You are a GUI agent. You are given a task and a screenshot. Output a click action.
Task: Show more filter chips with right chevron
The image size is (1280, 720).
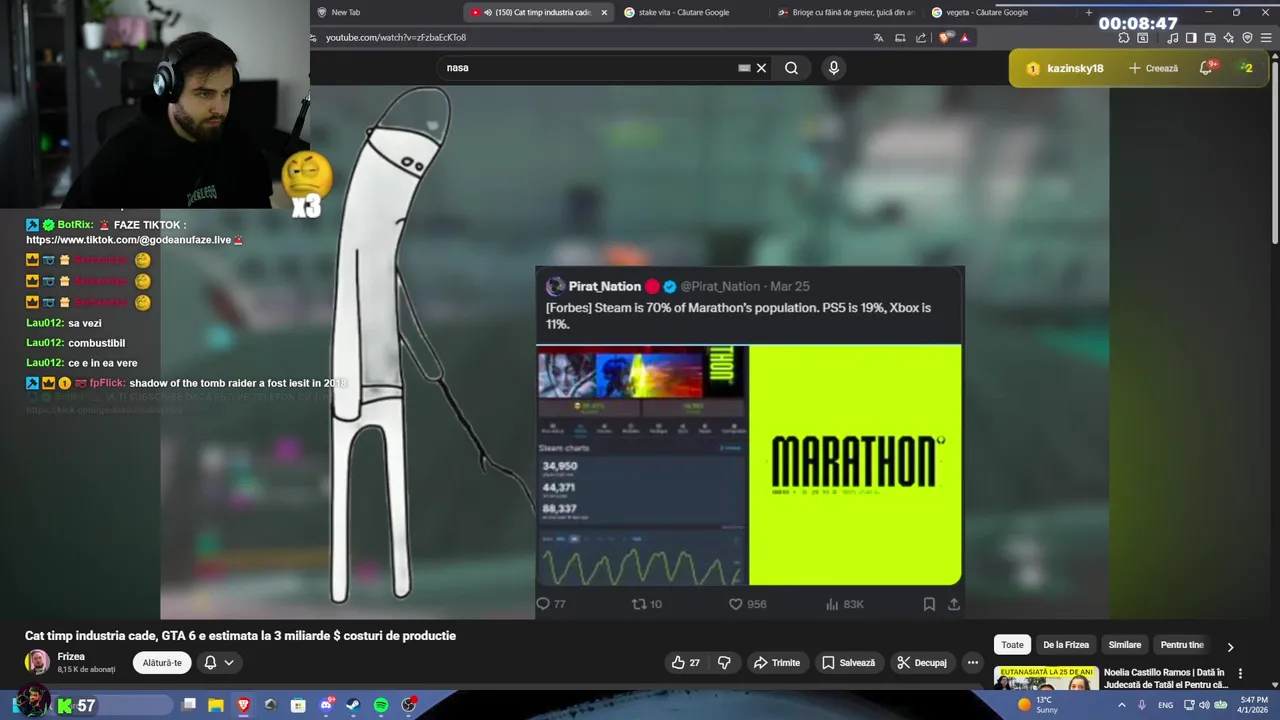[1230, 646]
